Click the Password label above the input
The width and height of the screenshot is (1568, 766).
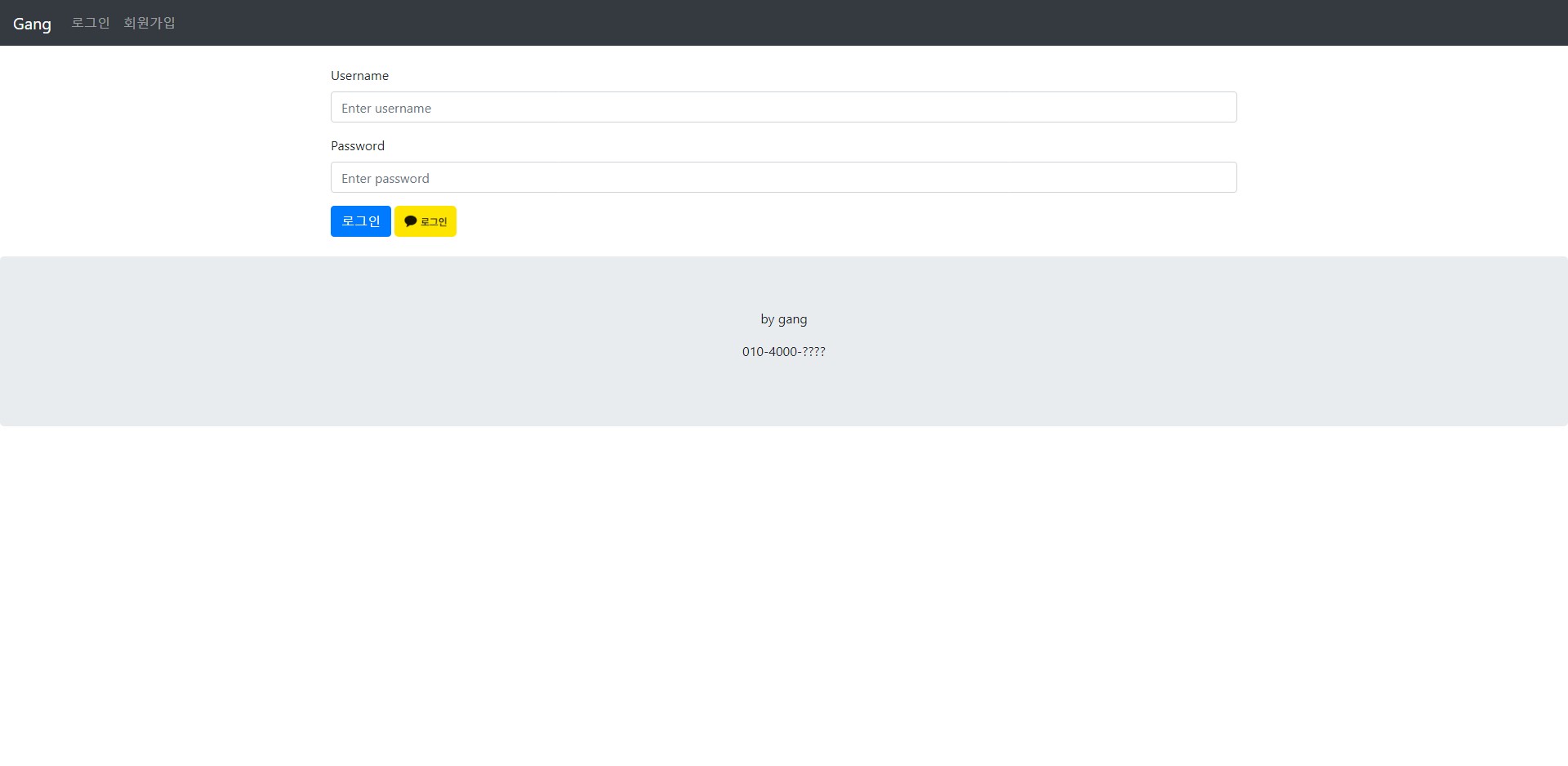click(357, 145)
